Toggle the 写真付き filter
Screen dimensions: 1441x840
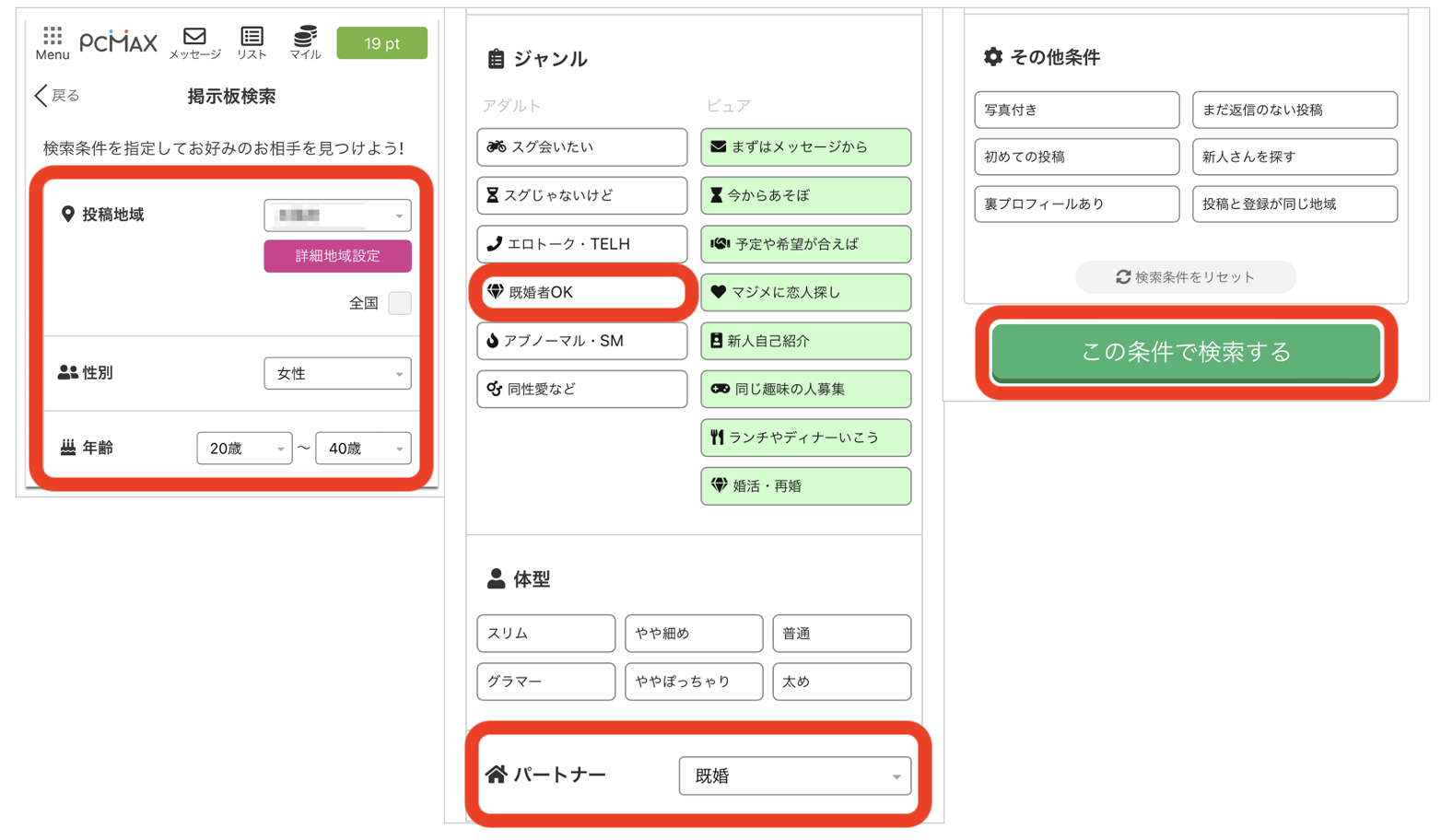[x=1076, y=110]
